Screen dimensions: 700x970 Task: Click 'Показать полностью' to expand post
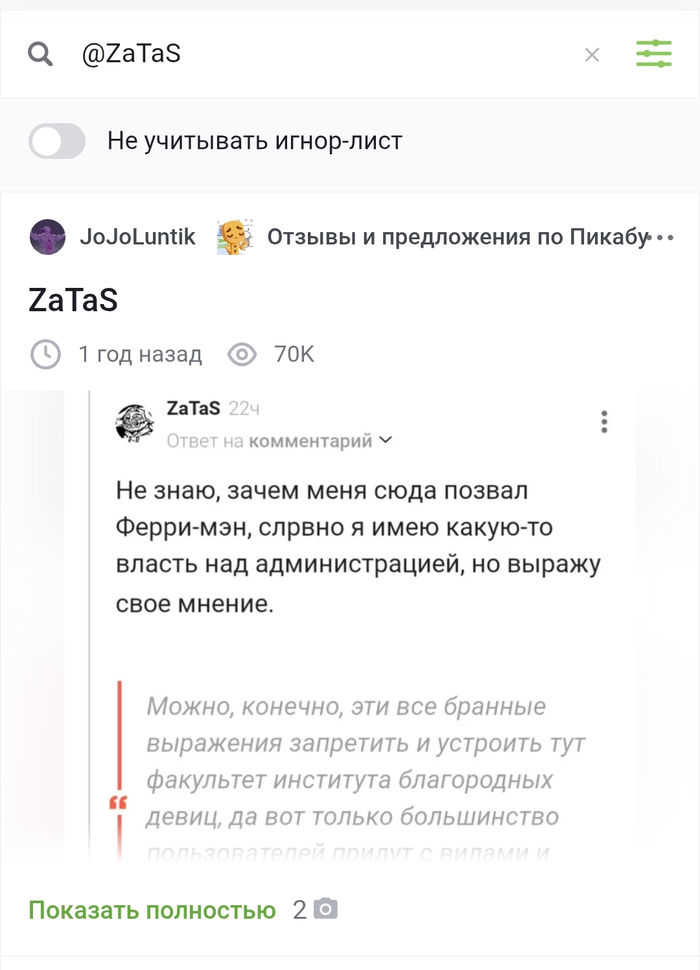(151, 910)
